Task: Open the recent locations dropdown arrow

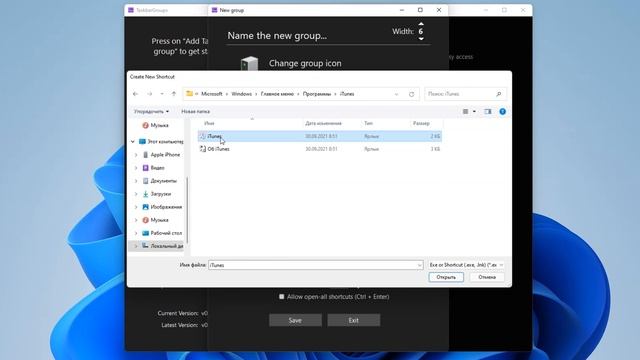Action: pyautogui.click(x=162, y=94)
